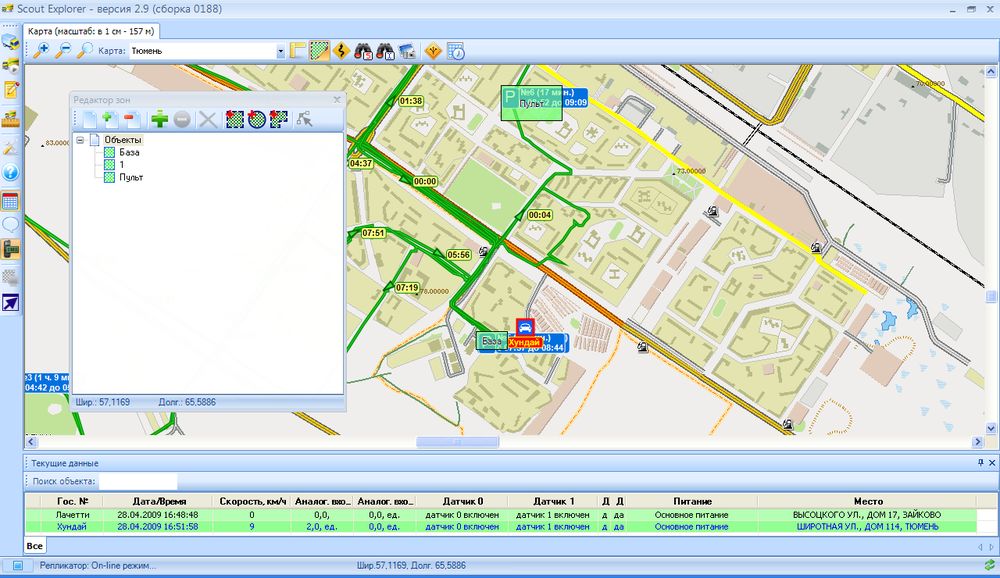
Task: Click the binoculars icon with red S
Action: click(364, 50)
